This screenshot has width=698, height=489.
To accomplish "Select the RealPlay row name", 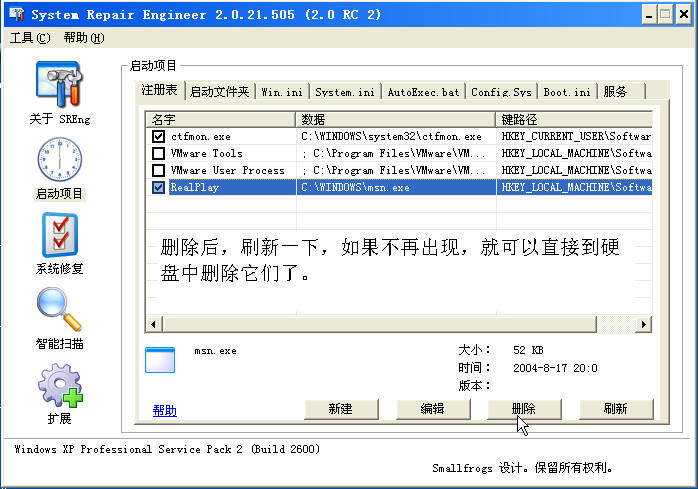I will coord(195,187).
